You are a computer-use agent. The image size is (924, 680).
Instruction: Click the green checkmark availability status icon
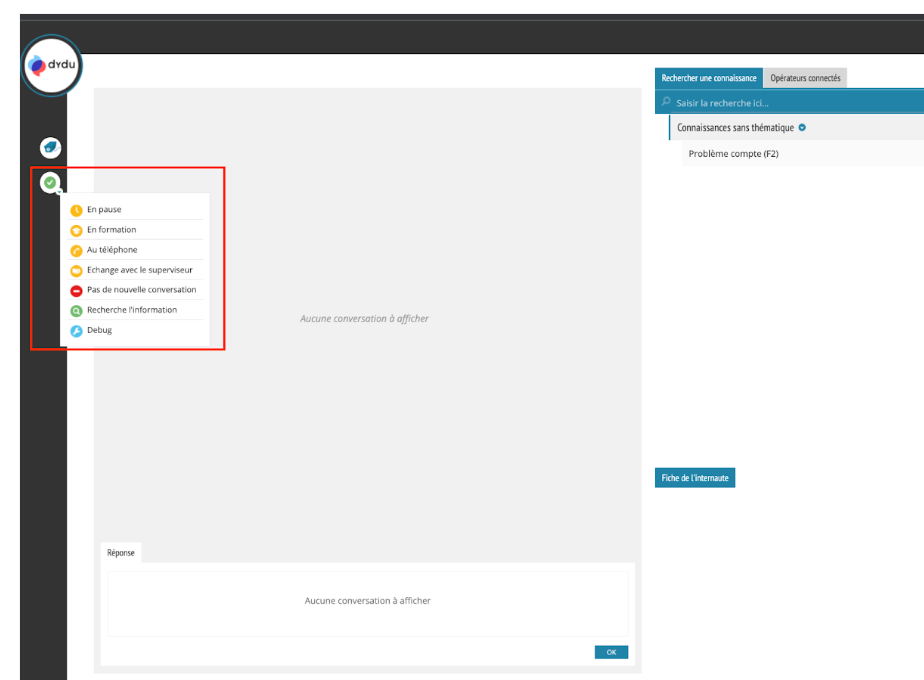coord(50,182)
